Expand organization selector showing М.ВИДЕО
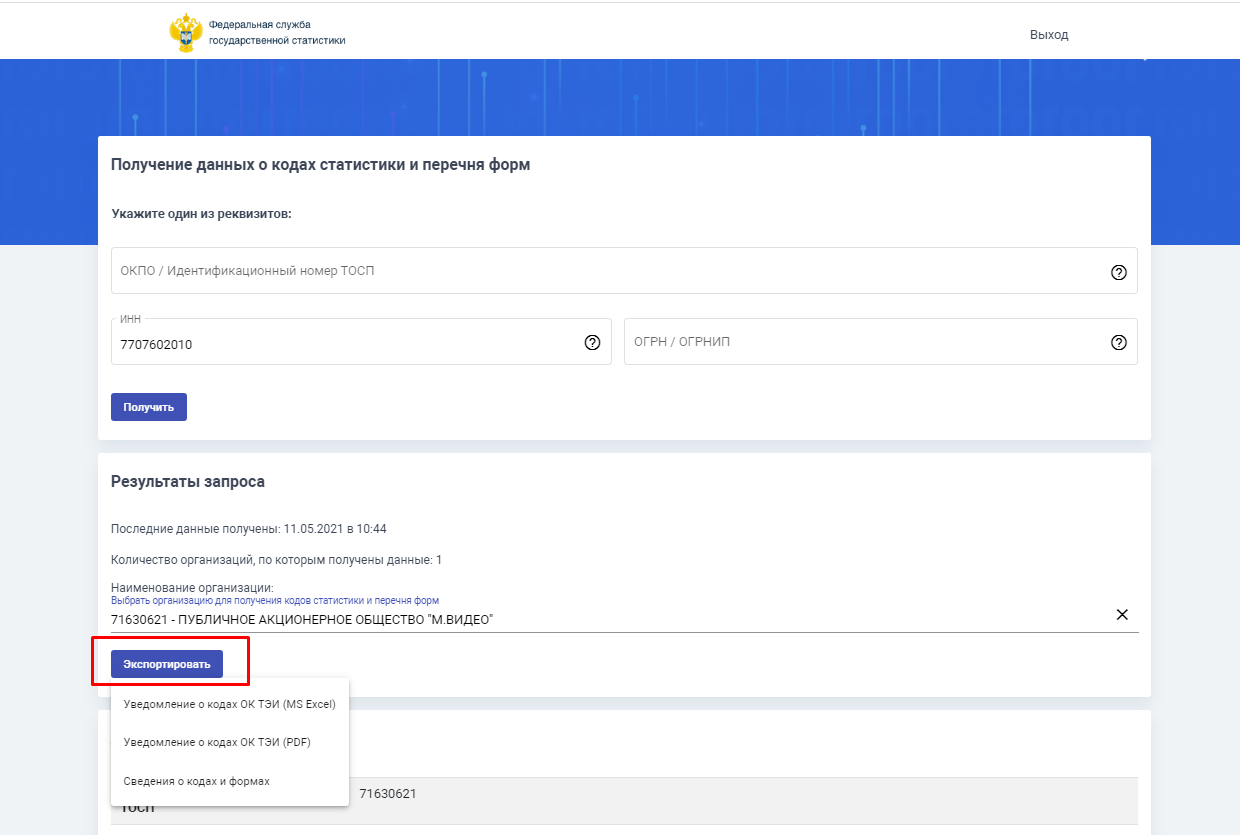Viewport: 1240px width, 835px height. 600,620
